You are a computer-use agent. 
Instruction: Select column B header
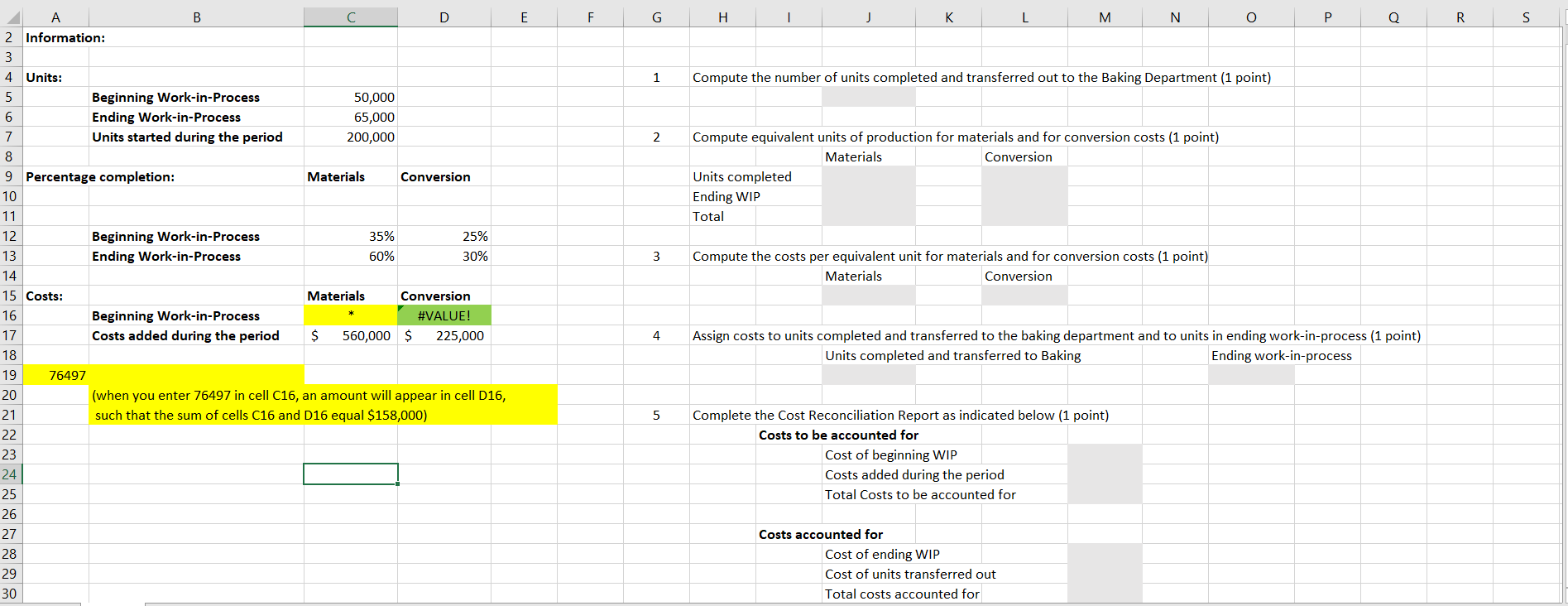196,17
